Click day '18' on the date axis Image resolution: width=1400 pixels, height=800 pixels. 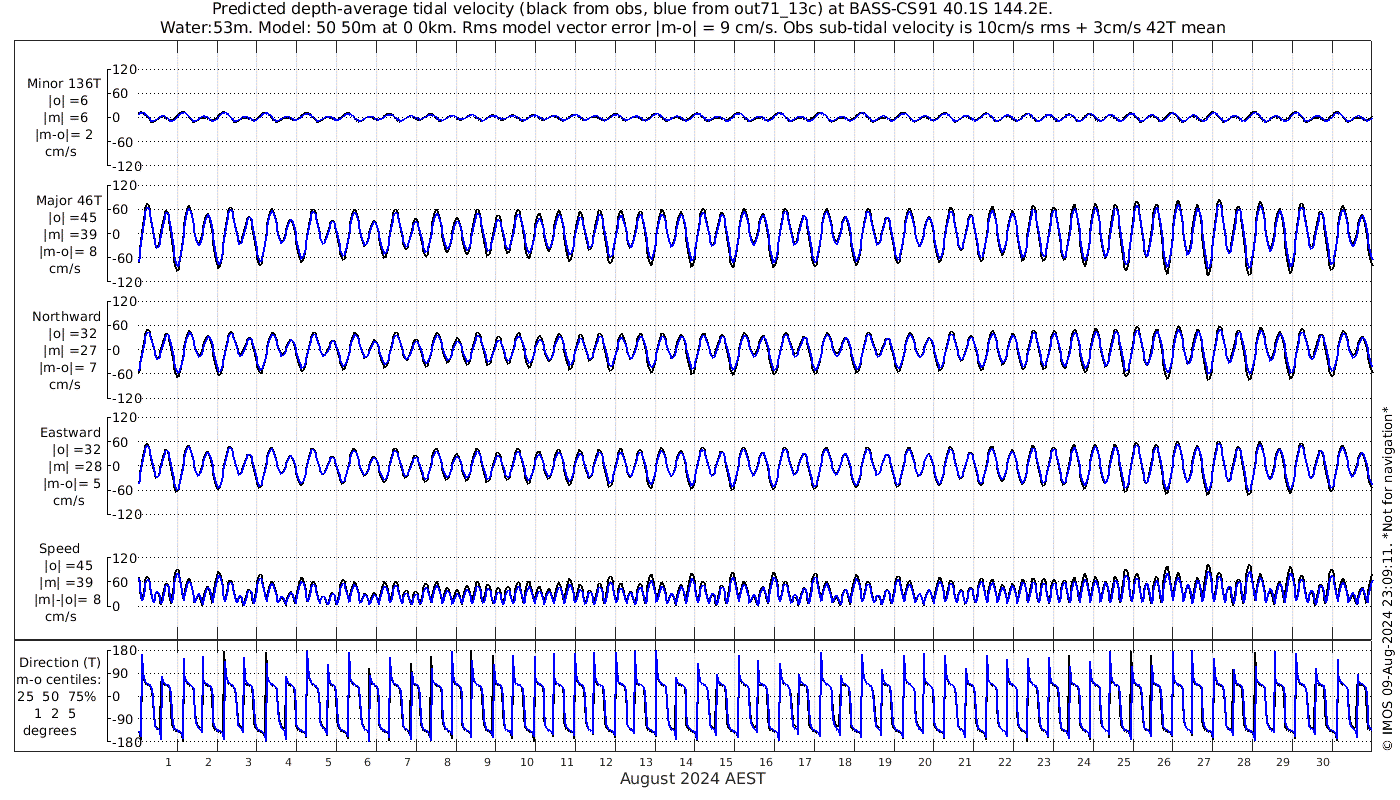tap(845, 763)
